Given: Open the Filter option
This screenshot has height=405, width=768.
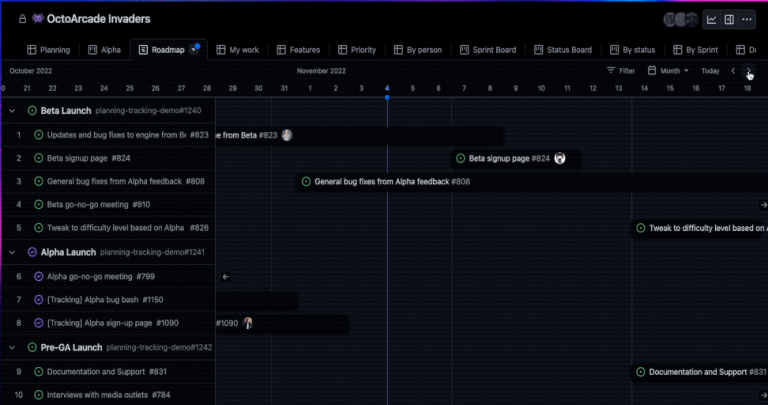Looking at the screenshot, I should 621,71.
